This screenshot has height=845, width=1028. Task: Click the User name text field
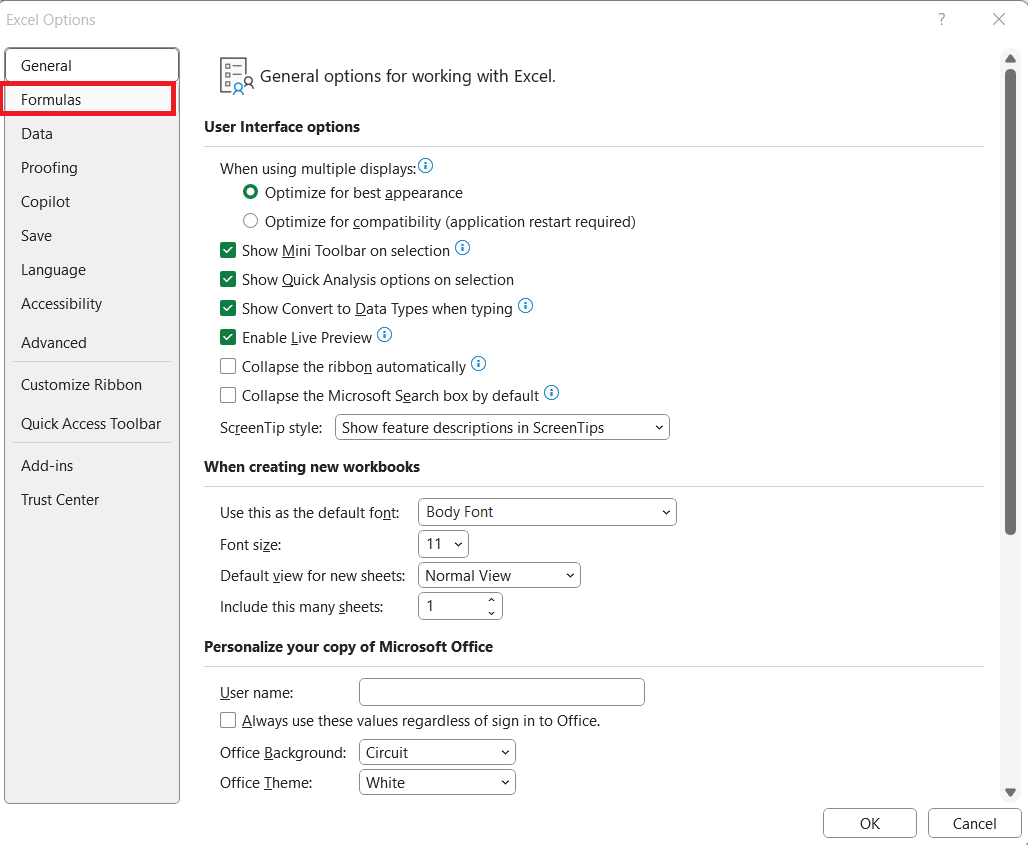point(502,692)
